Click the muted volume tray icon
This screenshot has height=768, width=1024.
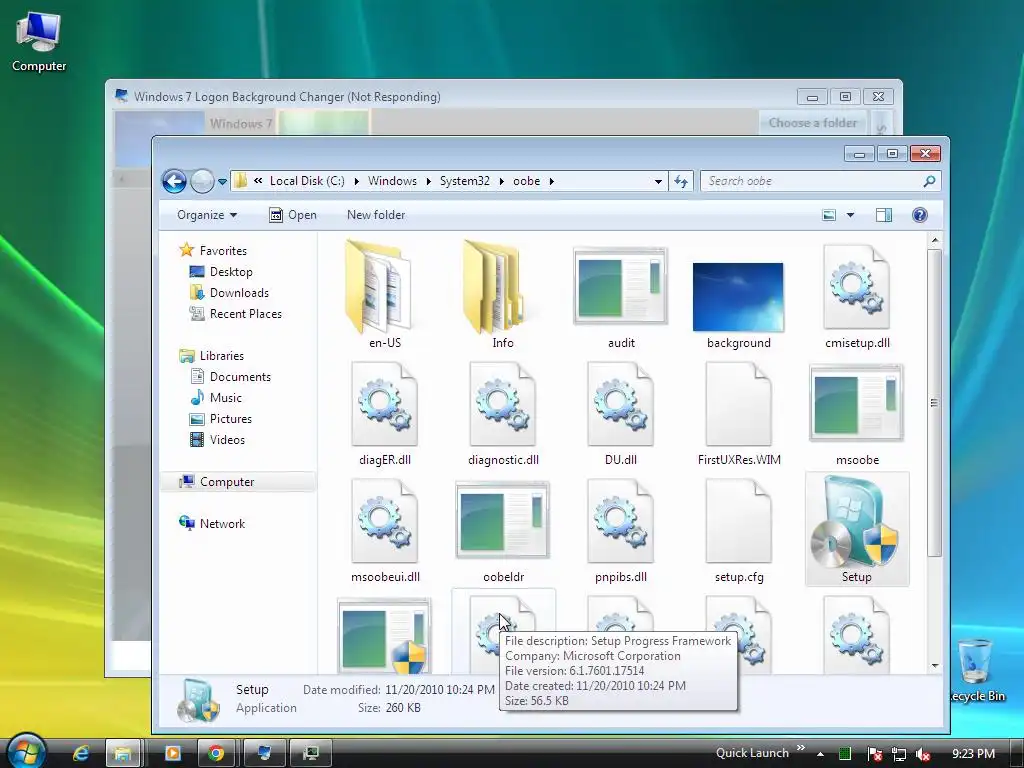(x=922, y=754)
